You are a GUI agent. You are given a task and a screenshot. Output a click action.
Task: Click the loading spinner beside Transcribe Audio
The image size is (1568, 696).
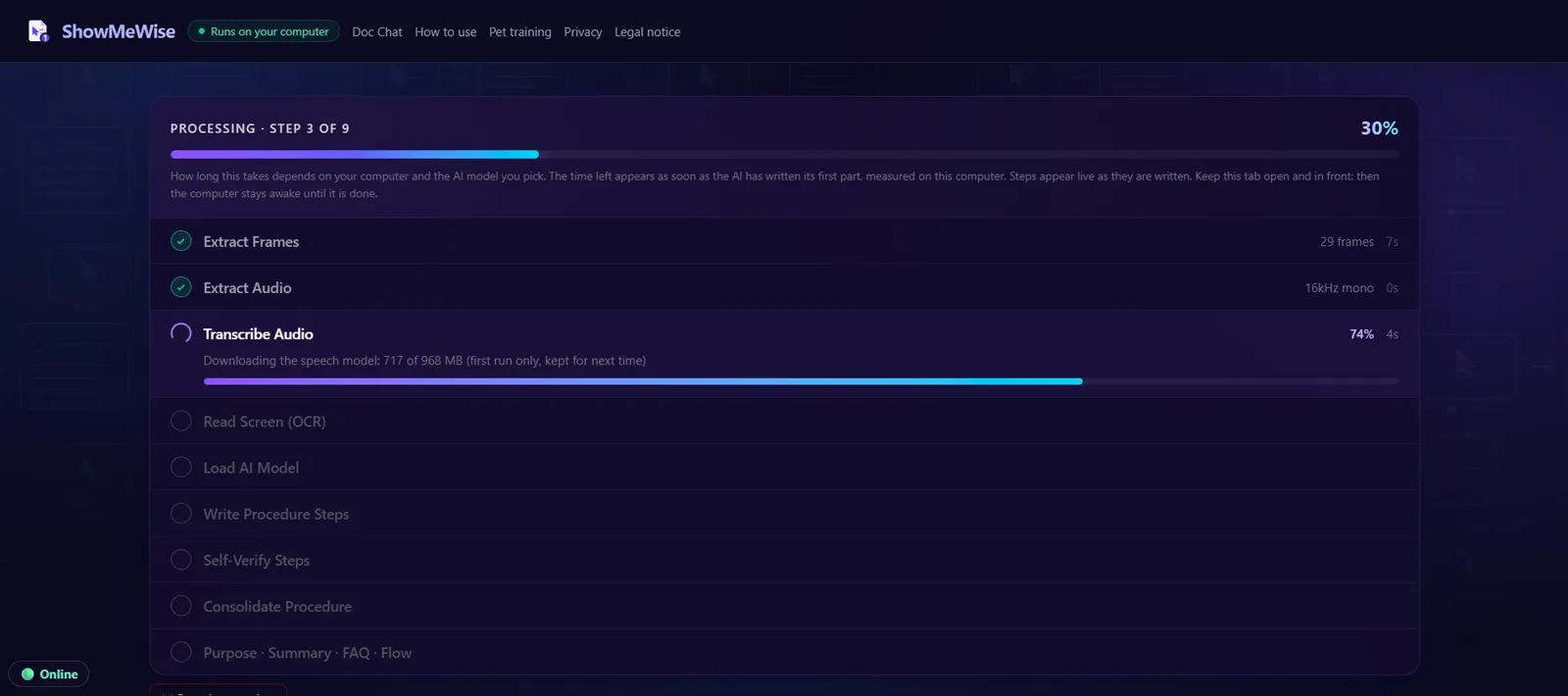pos(181,333)
